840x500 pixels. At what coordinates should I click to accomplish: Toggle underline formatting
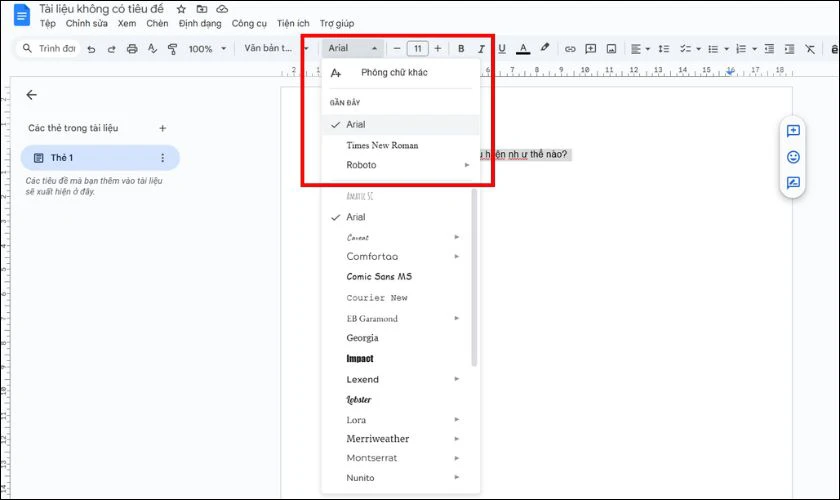(x=502, y=49)
